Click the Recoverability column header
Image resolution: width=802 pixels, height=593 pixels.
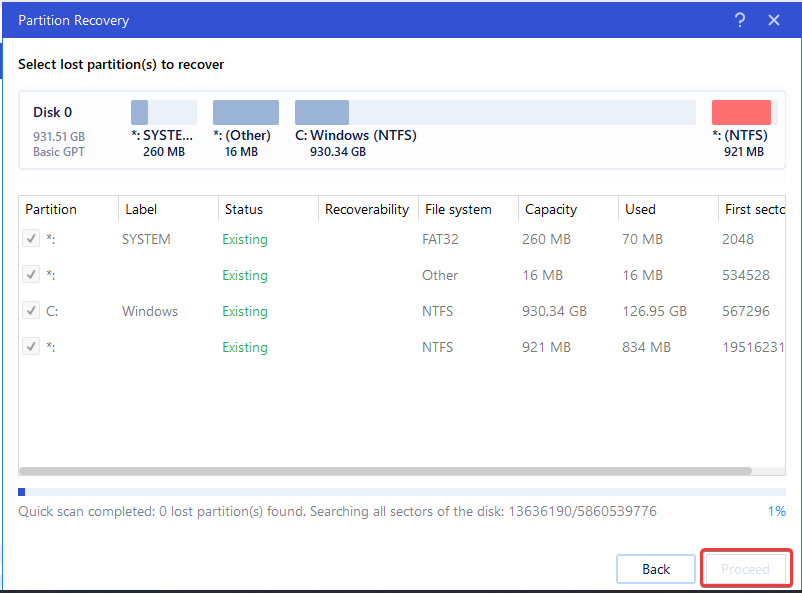point(367,209)
